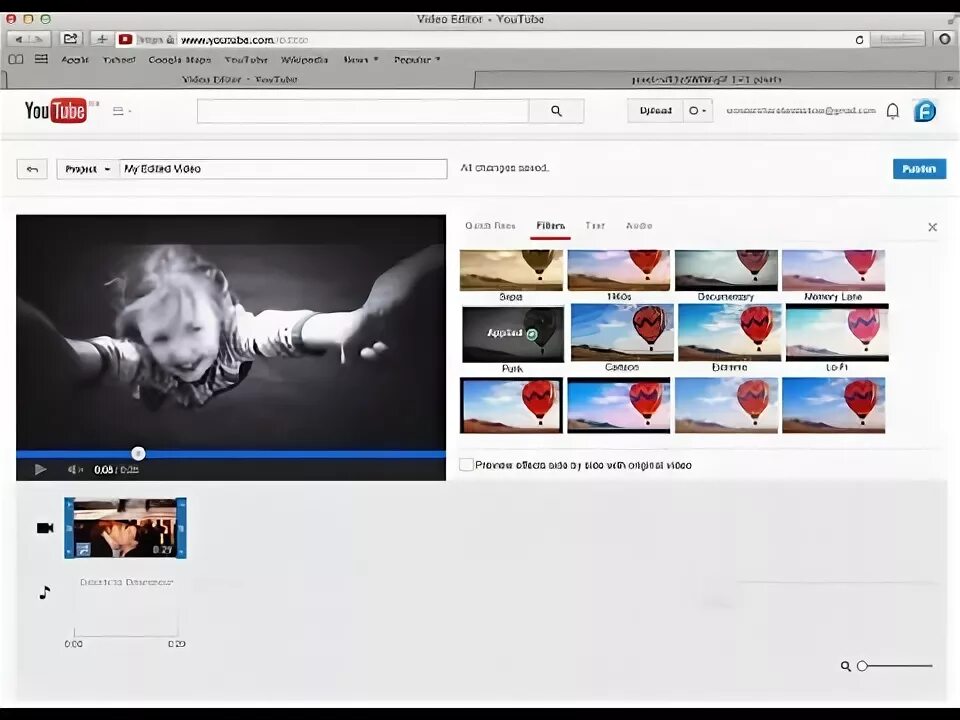Expand the Popular bookmarks folder

pos(417,60)
